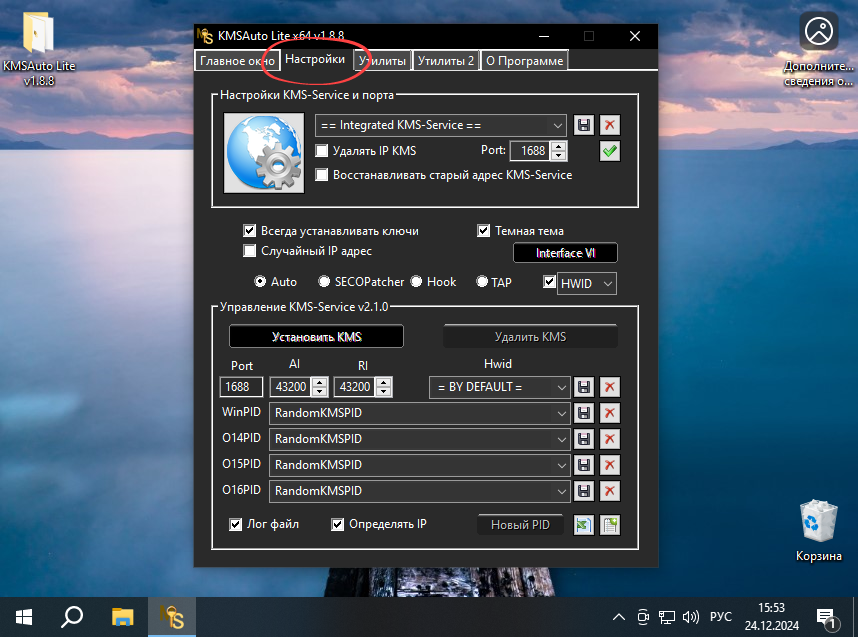
Task: Toggle the Лог файл checkbox
Action: [x=236, y=524]
